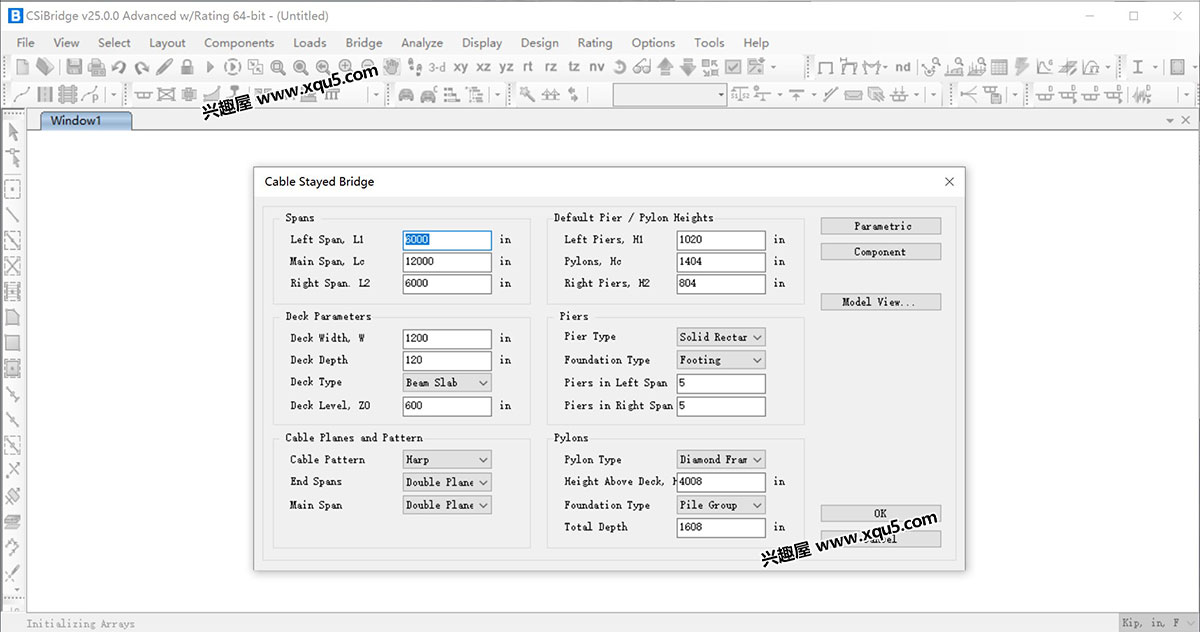Click the Print icon in toolbar
This screenshot has width=1200, height=632.
point(96,67)
